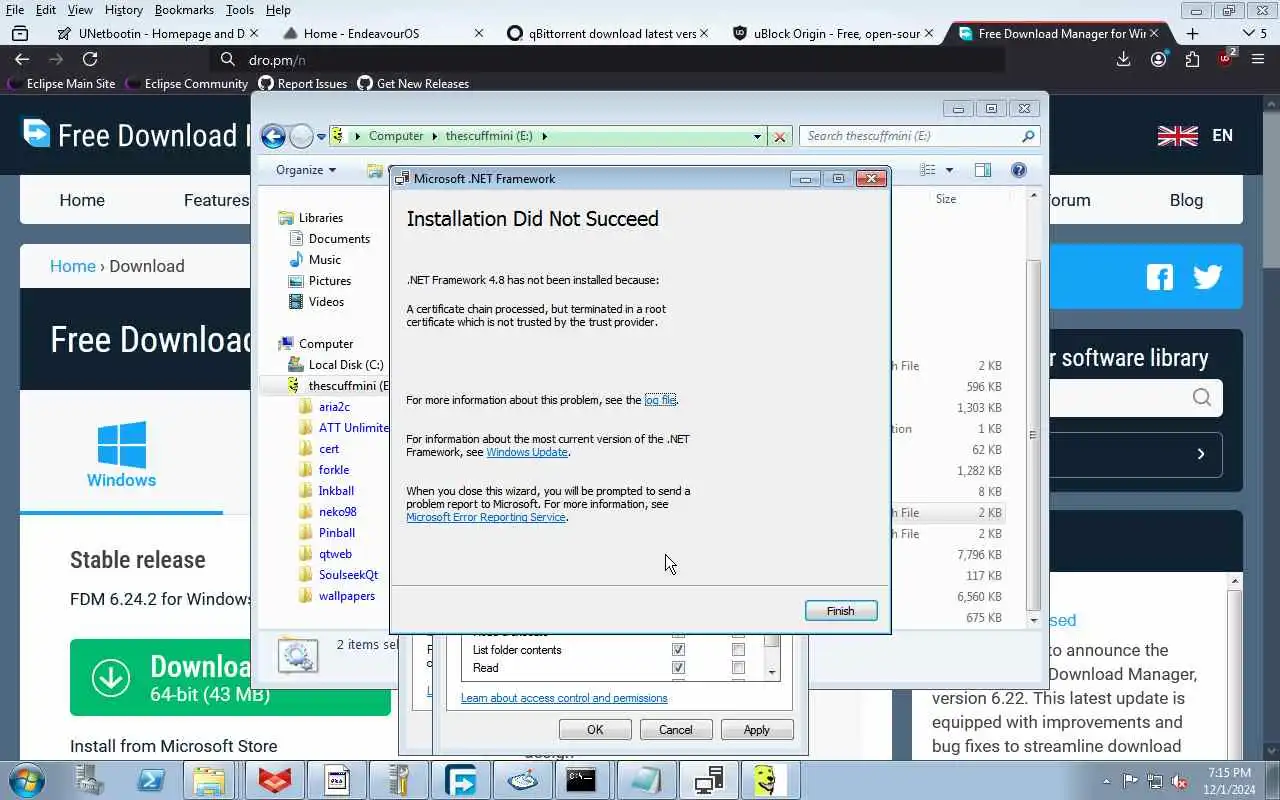This screenshot has width=1280, height=800.
Task: Click Finish in the .NET Framework dialog
Action: pyautogui.click(x=841, y=611)
